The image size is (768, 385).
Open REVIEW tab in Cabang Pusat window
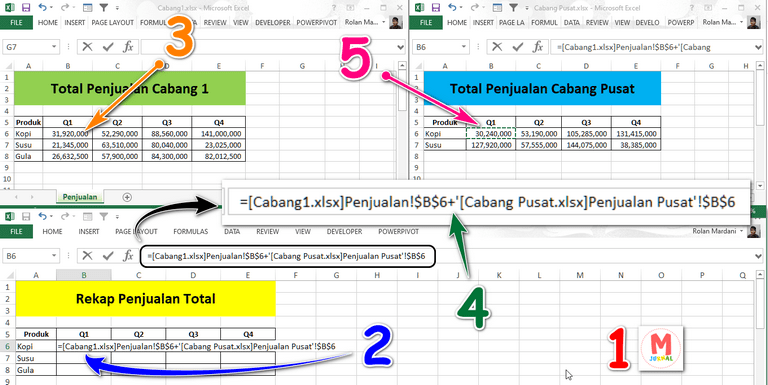click(x=597, y=23)
